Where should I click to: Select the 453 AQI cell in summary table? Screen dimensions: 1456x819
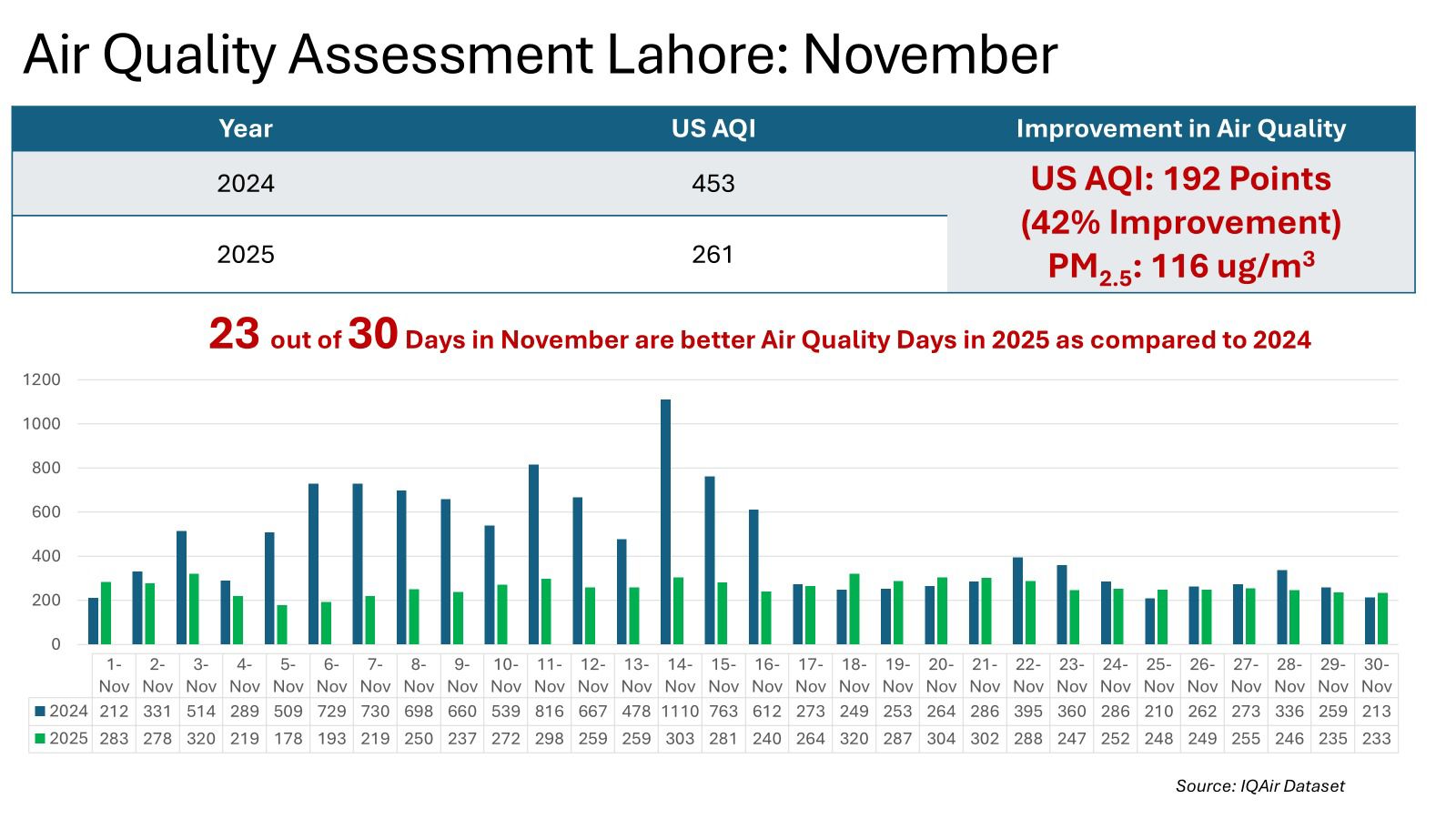tap(713, 184)
